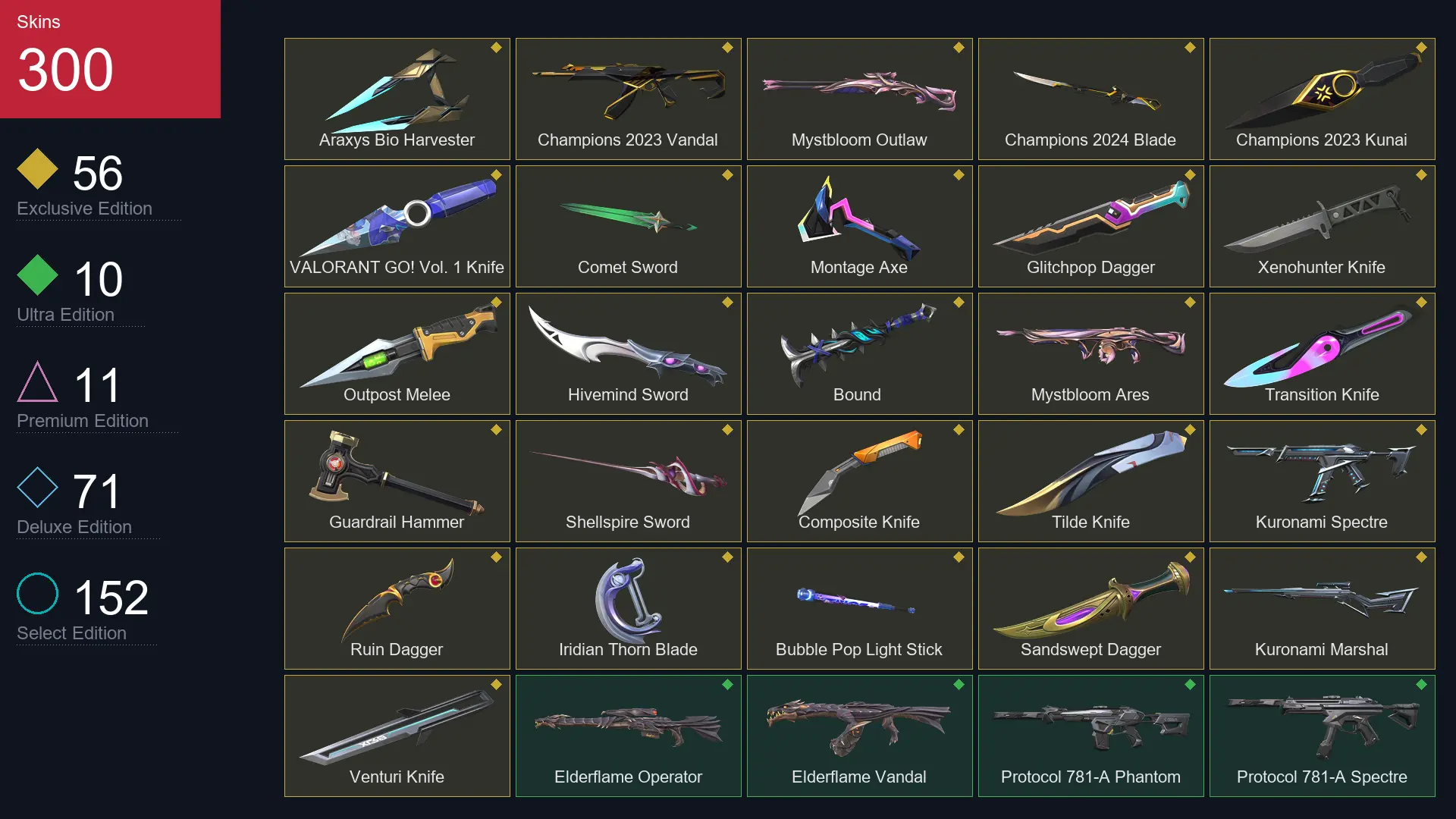Select the Guardrail Hammer skin card

(397, 481)
